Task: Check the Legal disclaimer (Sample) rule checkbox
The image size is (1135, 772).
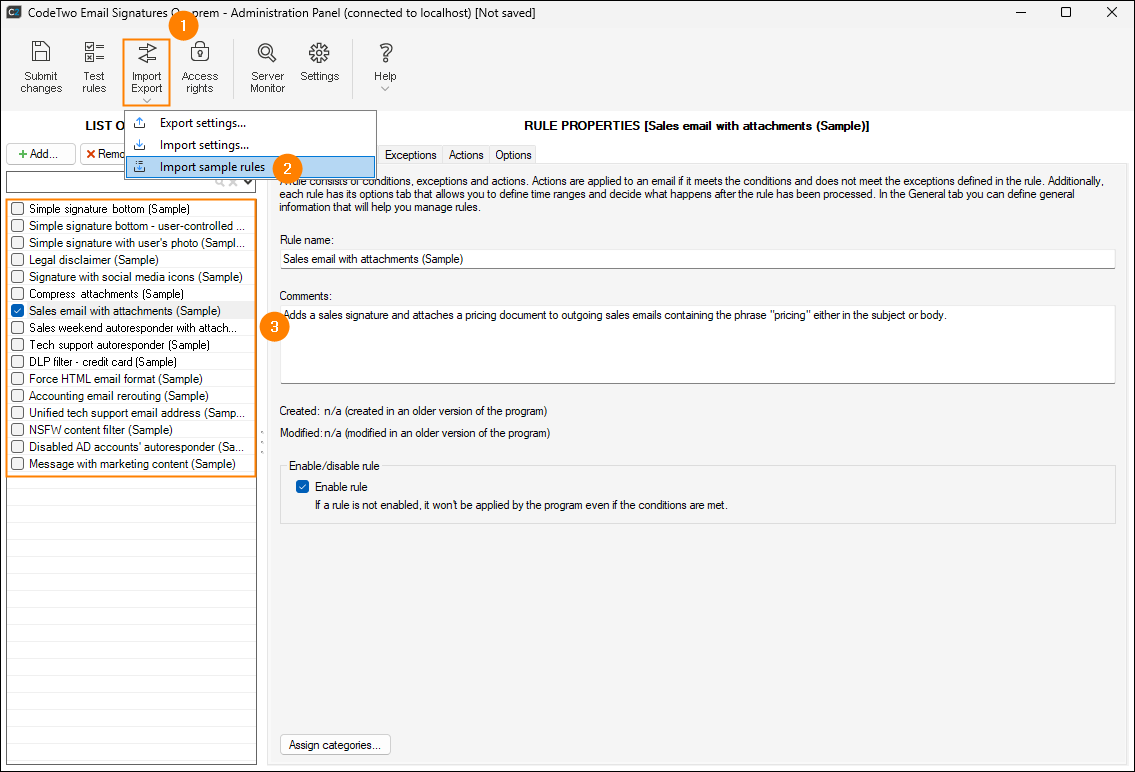Action: pyautogui.click(x=18, y=260)
